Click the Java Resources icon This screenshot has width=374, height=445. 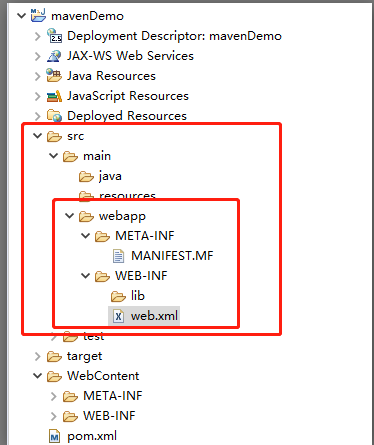(x=54, y=76)
